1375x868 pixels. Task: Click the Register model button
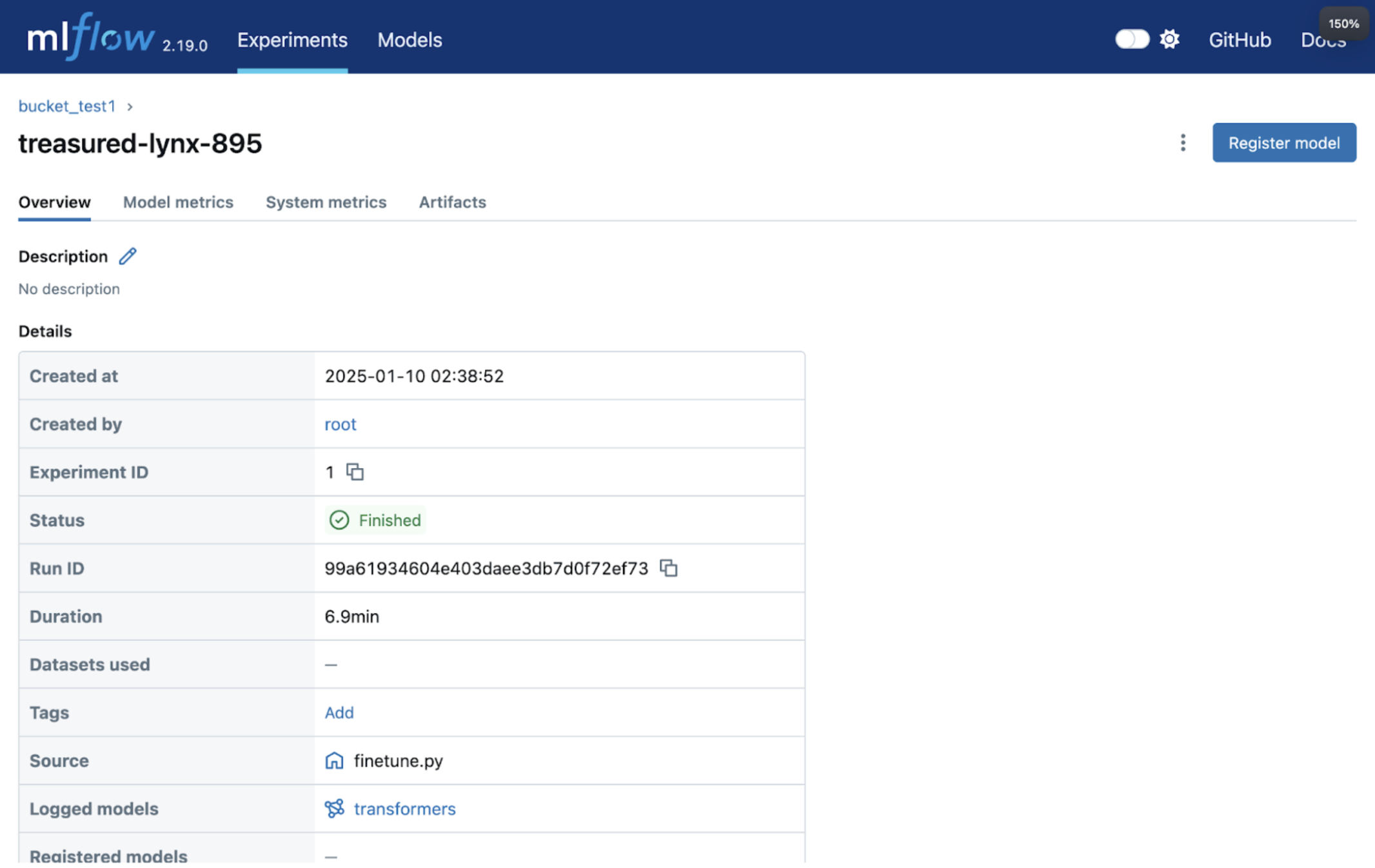click(1284, 143)
